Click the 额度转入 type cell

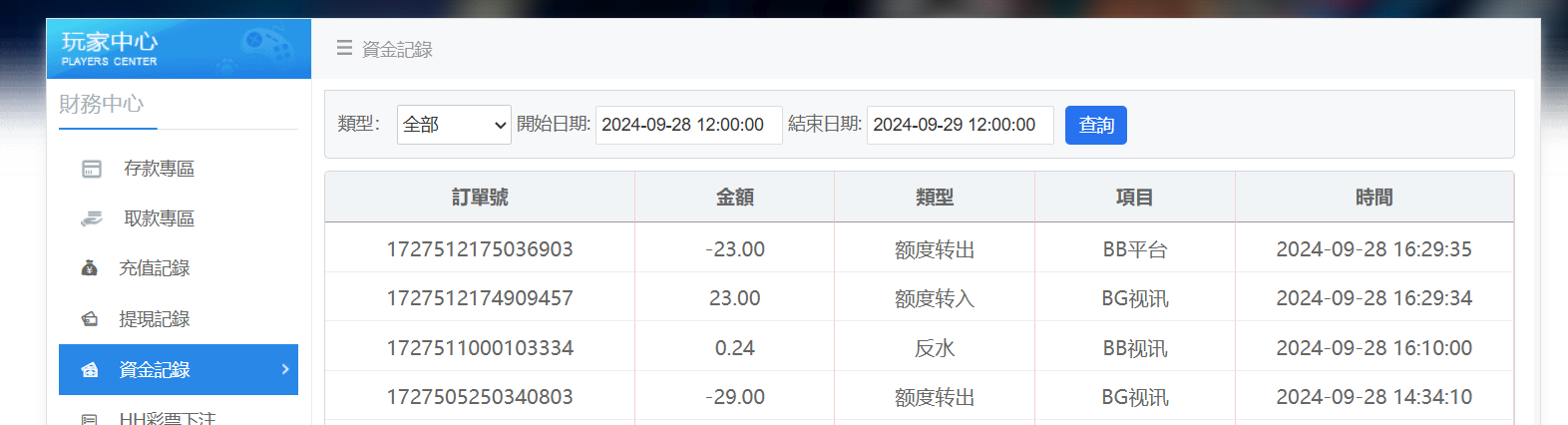pos(935,298)
